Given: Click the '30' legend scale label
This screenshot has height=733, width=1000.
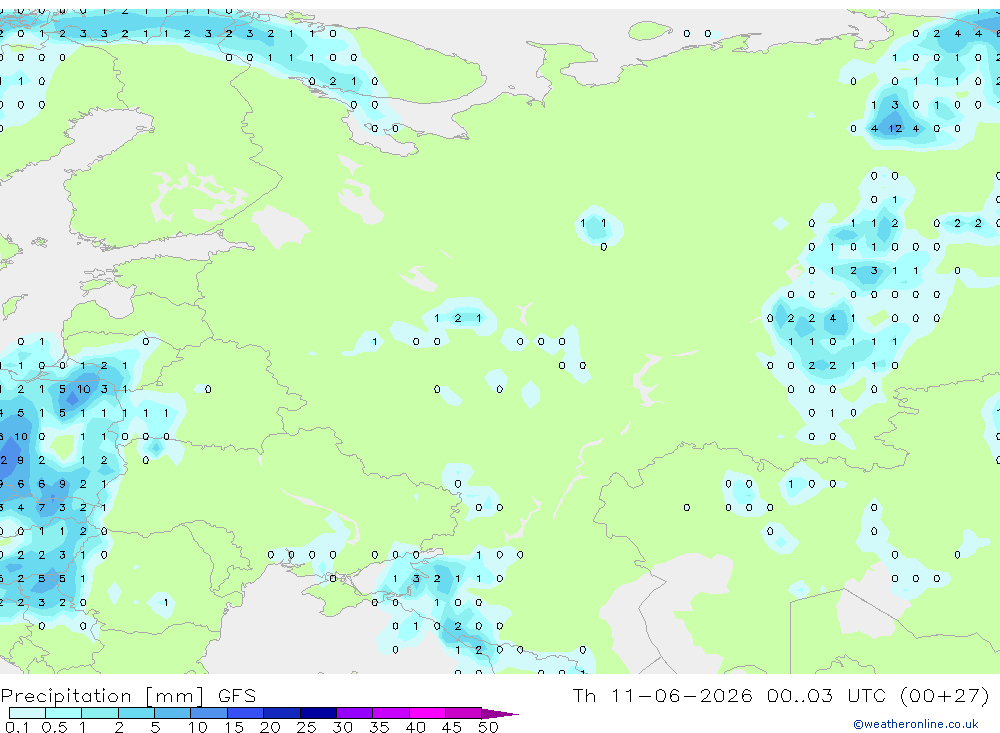Looking at the screenshot, I should (x=342, y=727).
